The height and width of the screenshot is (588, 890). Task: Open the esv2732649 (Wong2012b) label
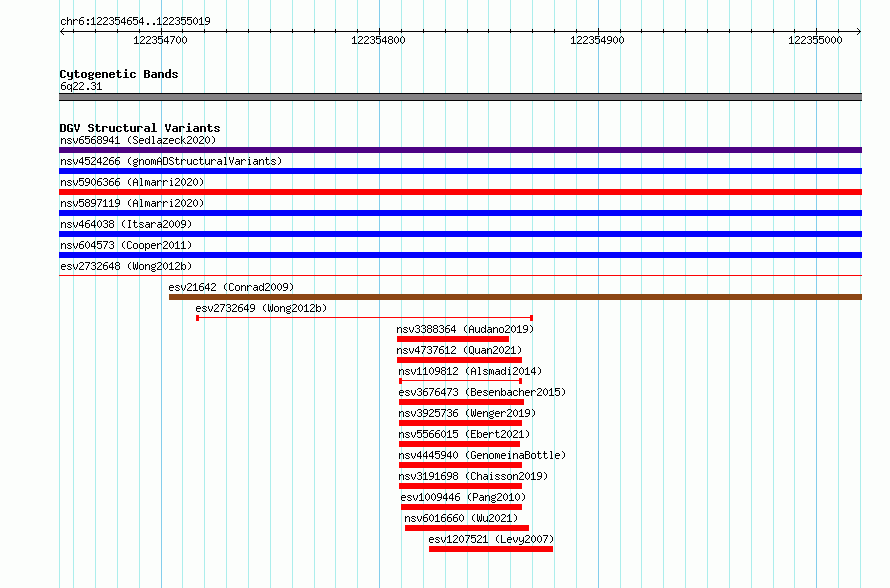[261, 308]
